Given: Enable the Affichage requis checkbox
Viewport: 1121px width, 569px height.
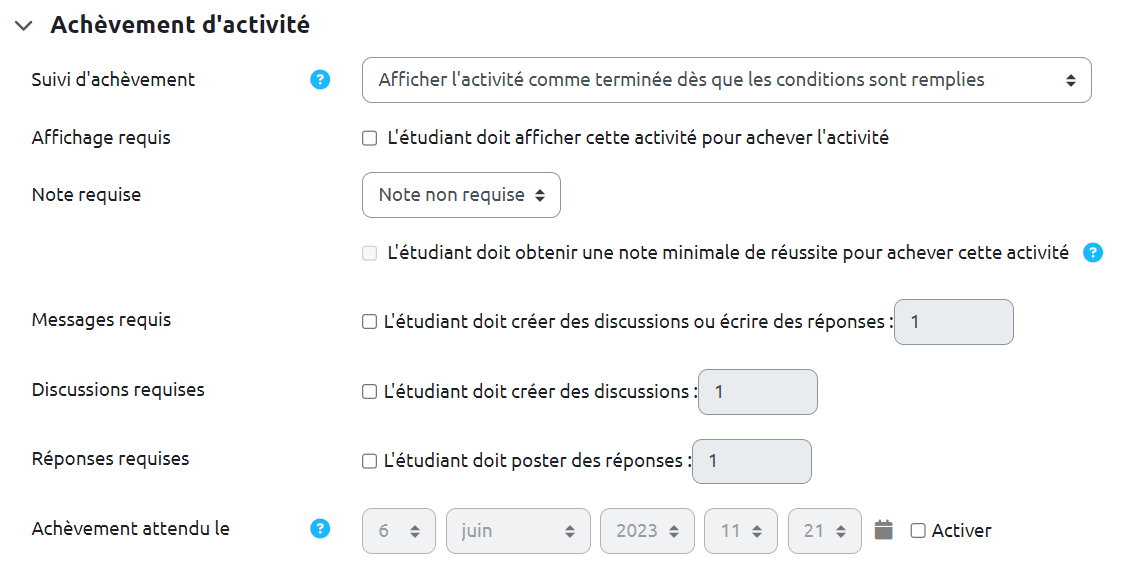Looking at the screenshot, I should pyautogui.click(x=370, y=139).
